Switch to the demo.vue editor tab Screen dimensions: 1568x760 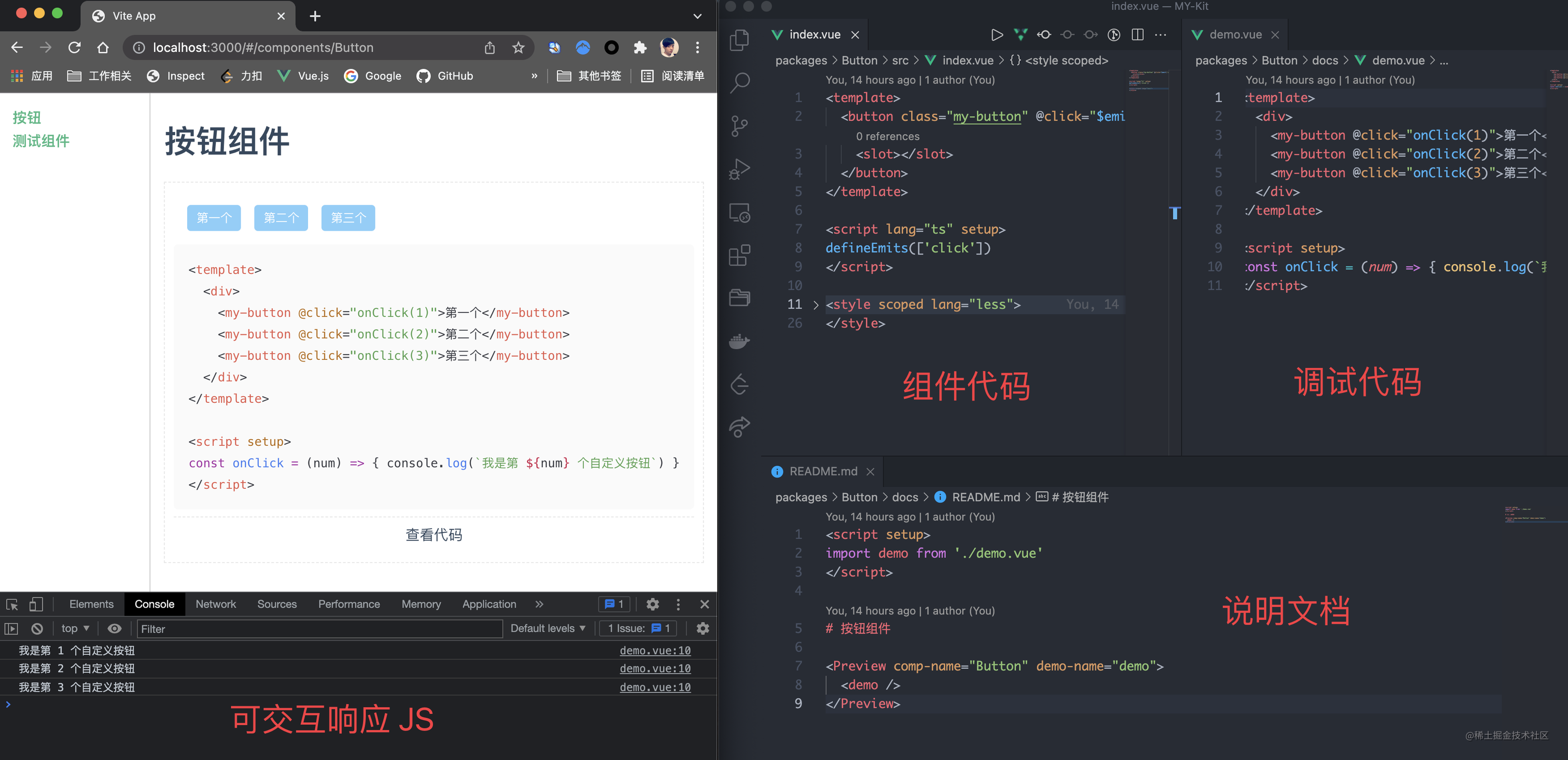tap(1235, 35)
